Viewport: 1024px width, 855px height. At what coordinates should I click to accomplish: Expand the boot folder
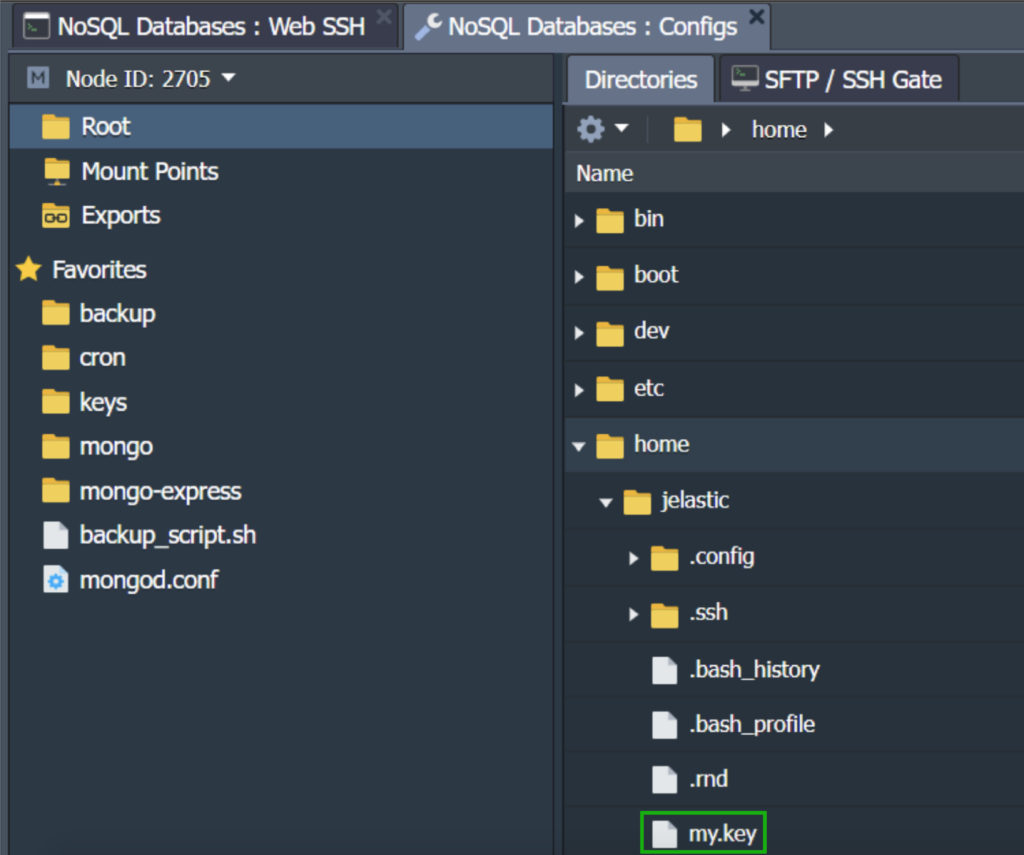click(579, 277)
